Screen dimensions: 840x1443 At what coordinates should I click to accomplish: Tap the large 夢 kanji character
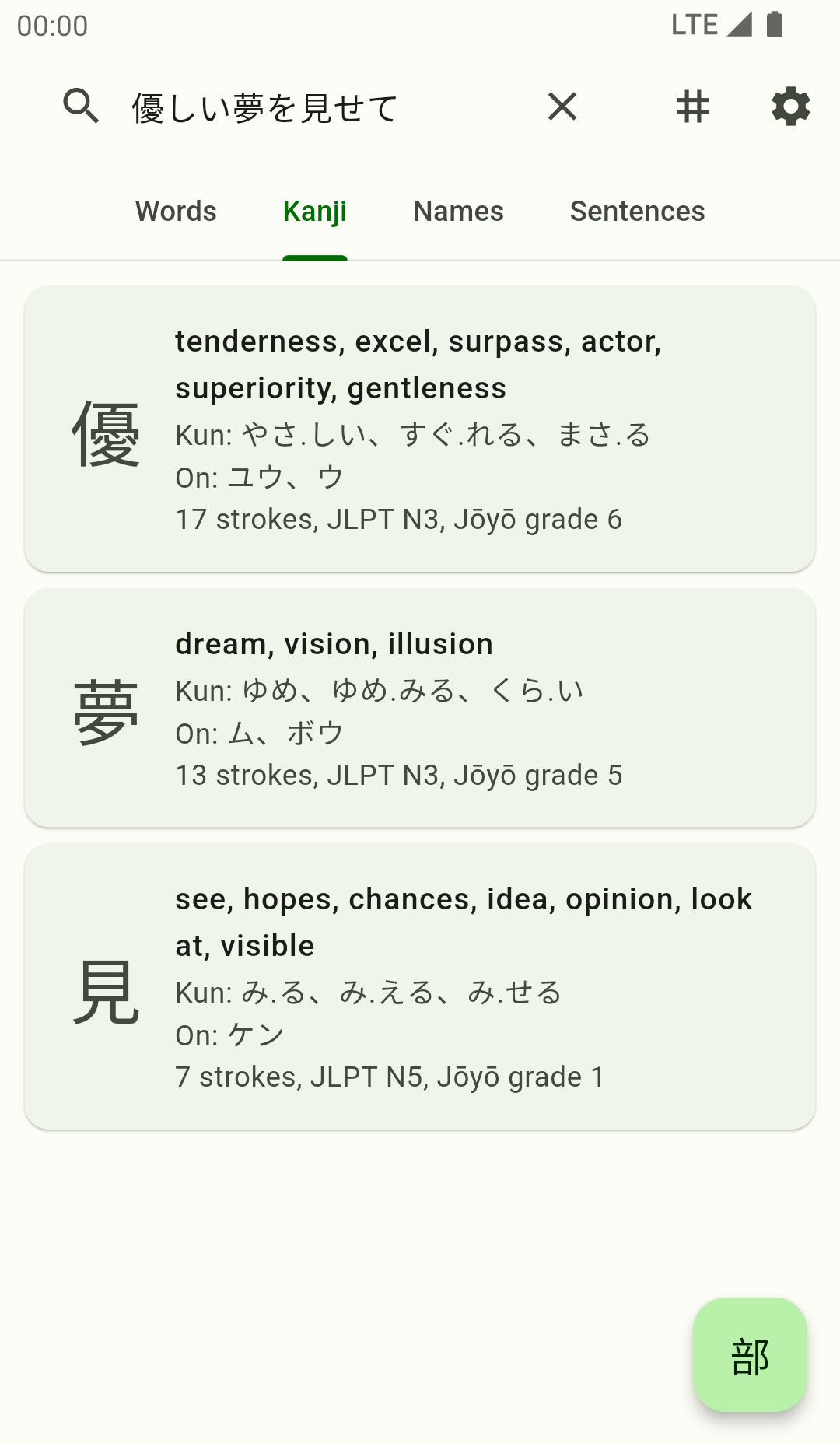(x=106, y=711)
